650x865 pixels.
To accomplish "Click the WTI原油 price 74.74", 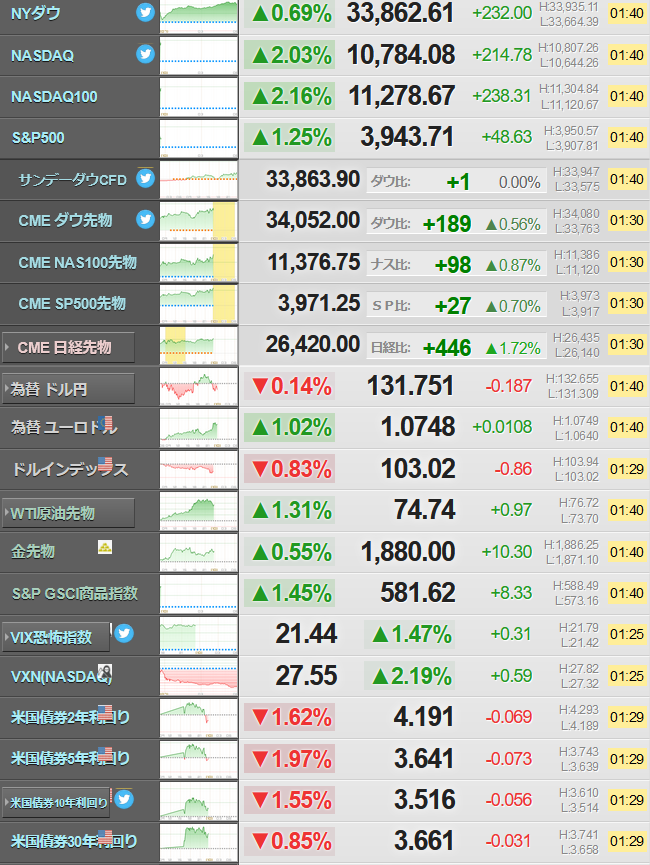I will (x=424, y=510).
